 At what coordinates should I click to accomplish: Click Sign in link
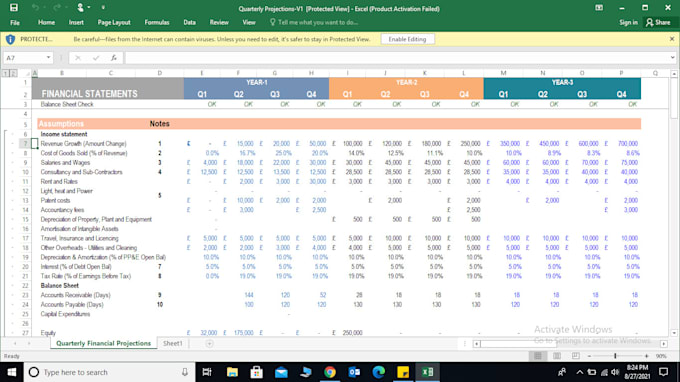[x=628, y=23]
